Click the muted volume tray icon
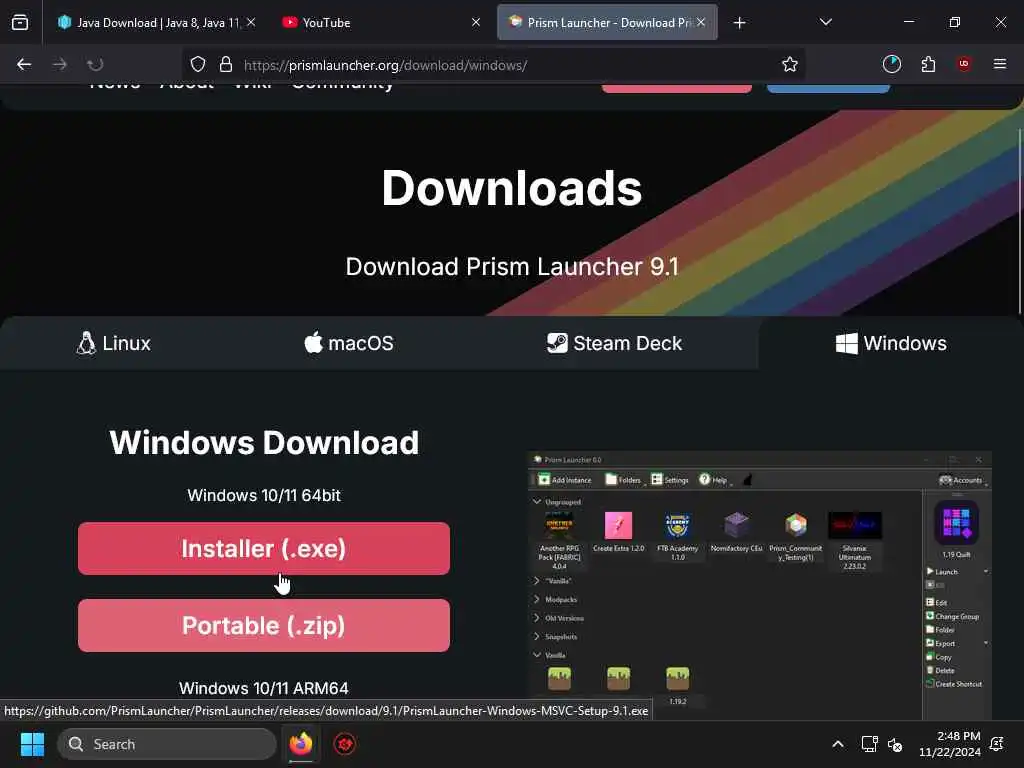Viewport: 1024px width, 768px height. pyautogui.click(x=895, y=744)
